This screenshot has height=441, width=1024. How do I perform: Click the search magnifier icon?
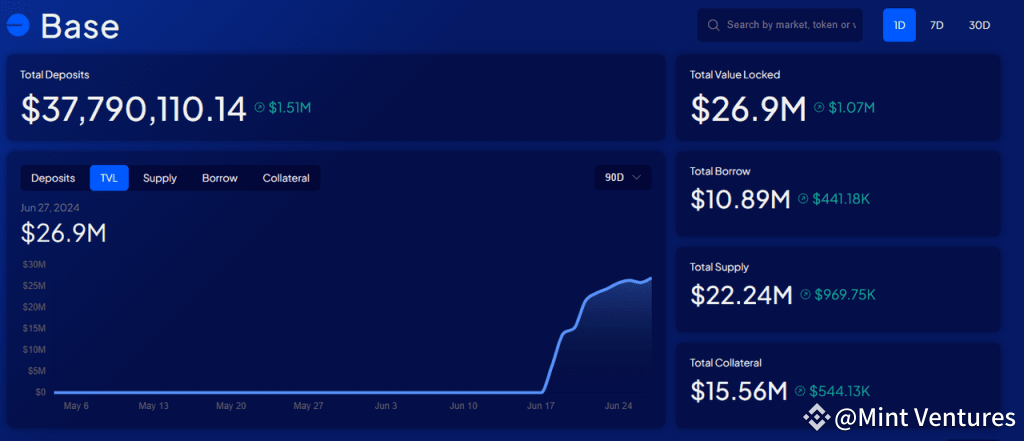tap(714, 25)
